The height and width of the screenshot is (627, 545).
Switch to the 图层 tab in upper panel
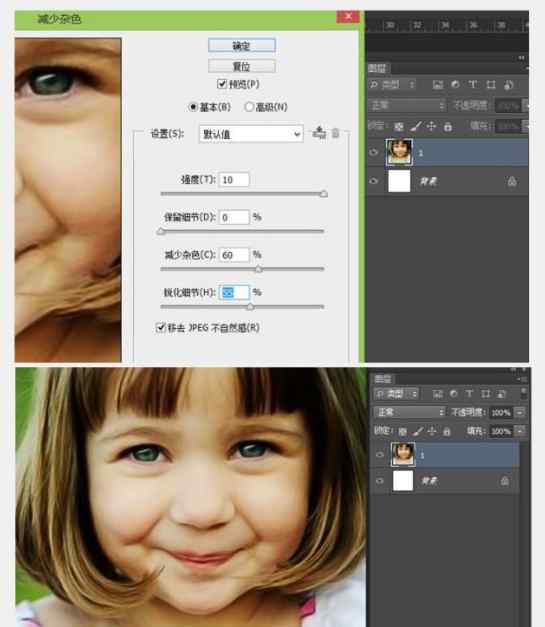point(377,68)
